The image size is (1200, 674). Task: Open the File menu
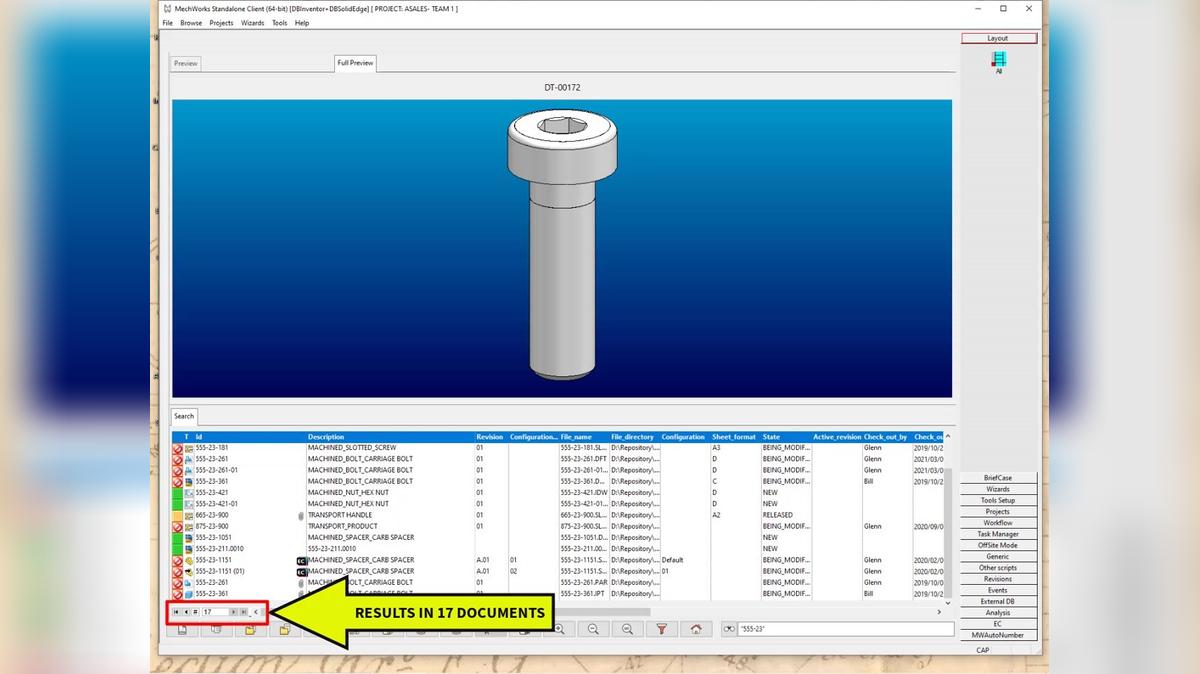(168, 23)
